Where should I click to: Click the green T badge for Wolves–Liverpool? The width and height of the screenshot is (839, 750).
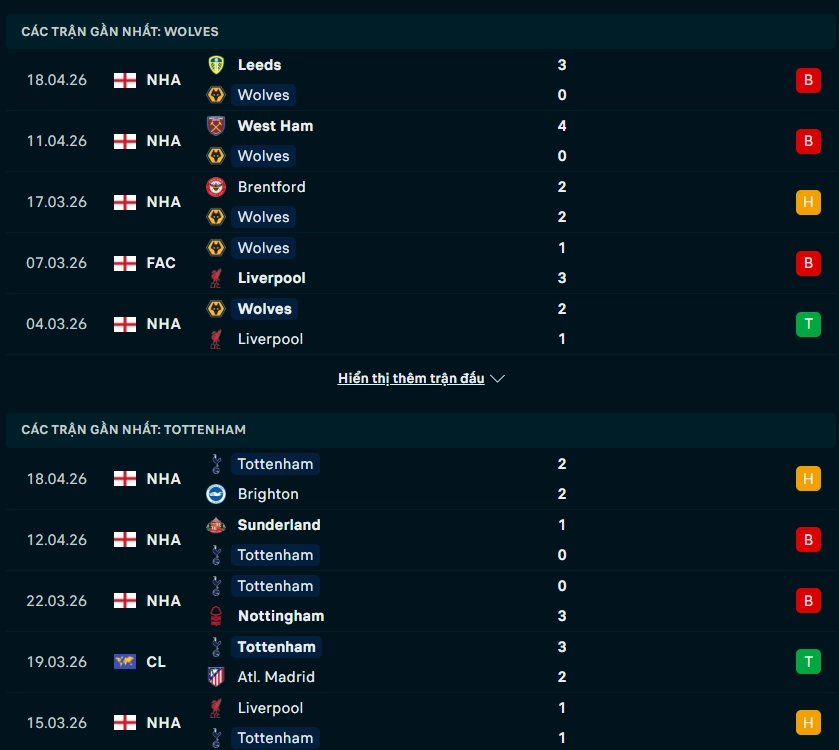(808, 324)
